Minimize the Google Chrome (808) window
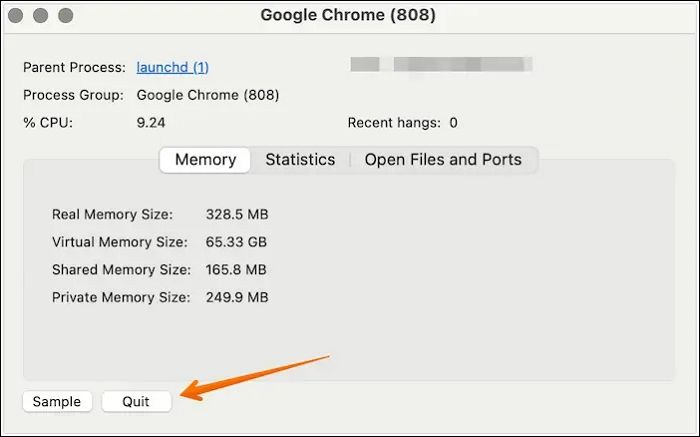Screen dimensions: 700x437 click(x=42, y=16)
